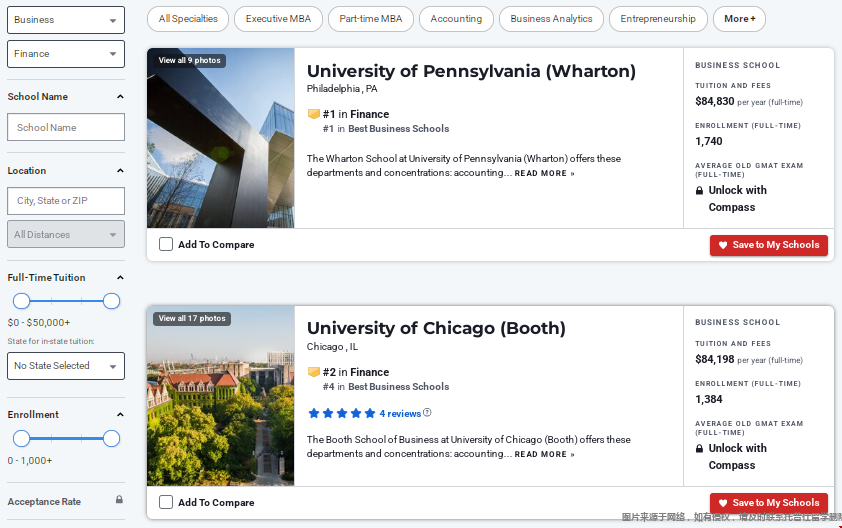Select the Executive MBA specialty tab
The height and width of the screenshot is (528, 842).
279,19
